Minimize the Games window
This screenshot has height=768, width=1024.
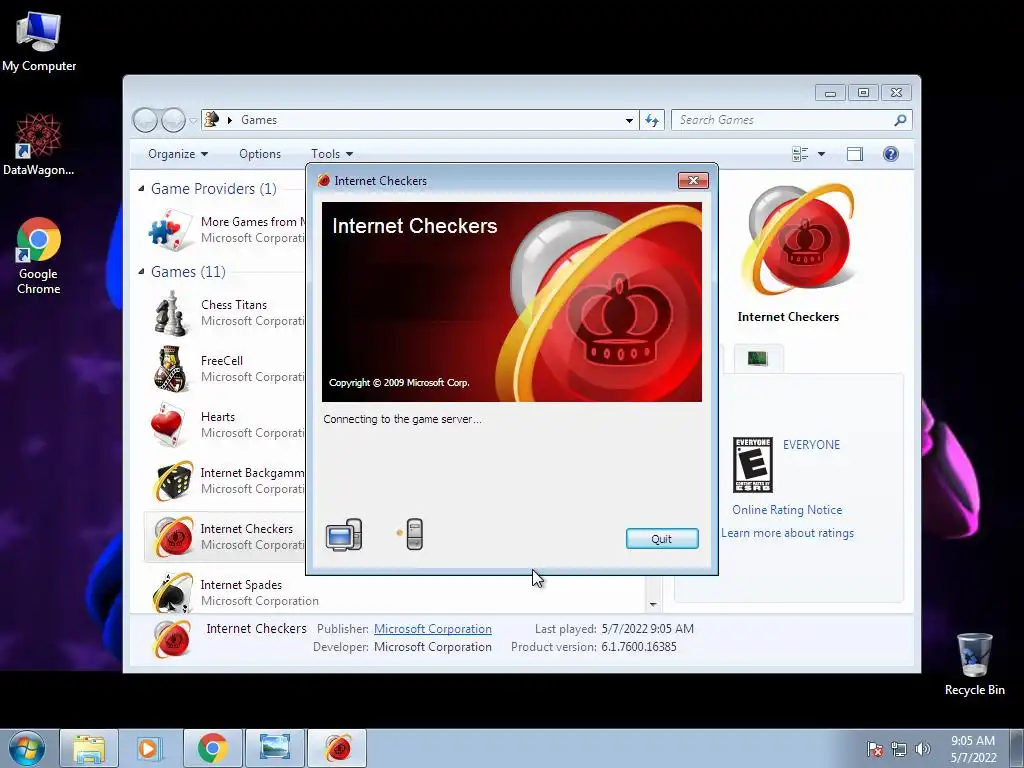coord(830,93)
